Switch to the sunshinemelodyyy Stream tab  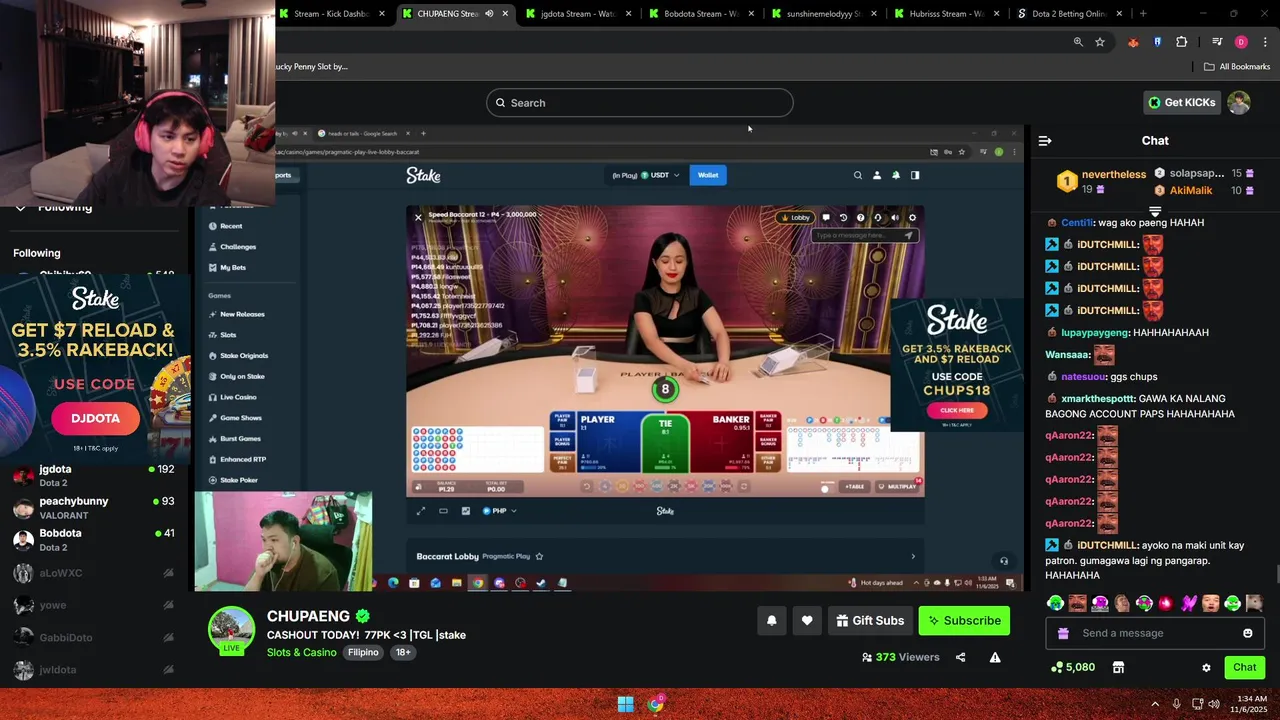tap(823, 14)
